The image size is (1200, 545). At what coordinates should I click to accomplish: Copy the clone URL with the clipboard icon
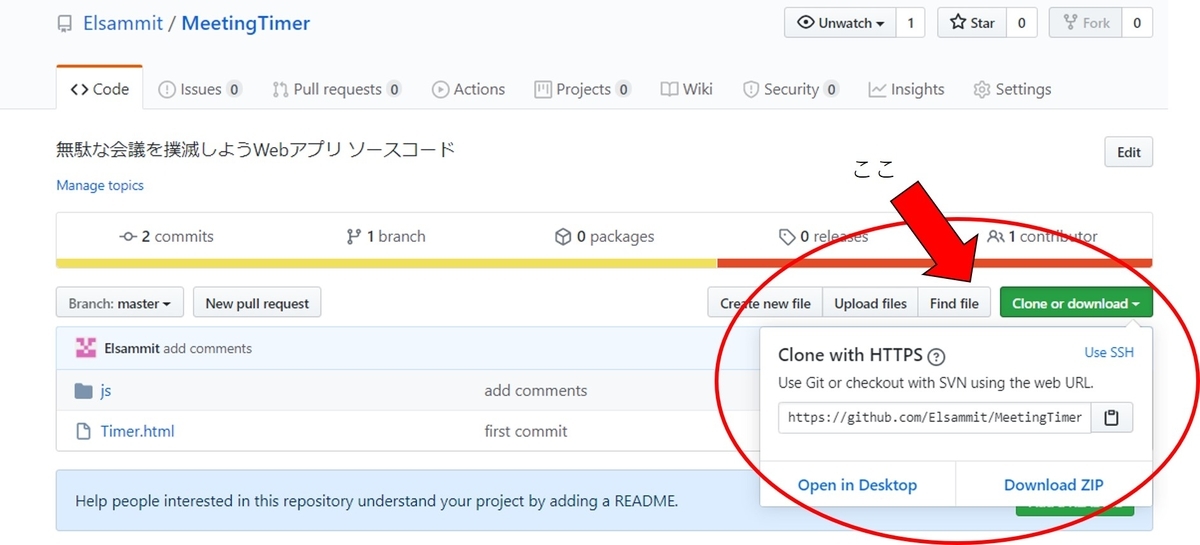(x=1111, y=418)
